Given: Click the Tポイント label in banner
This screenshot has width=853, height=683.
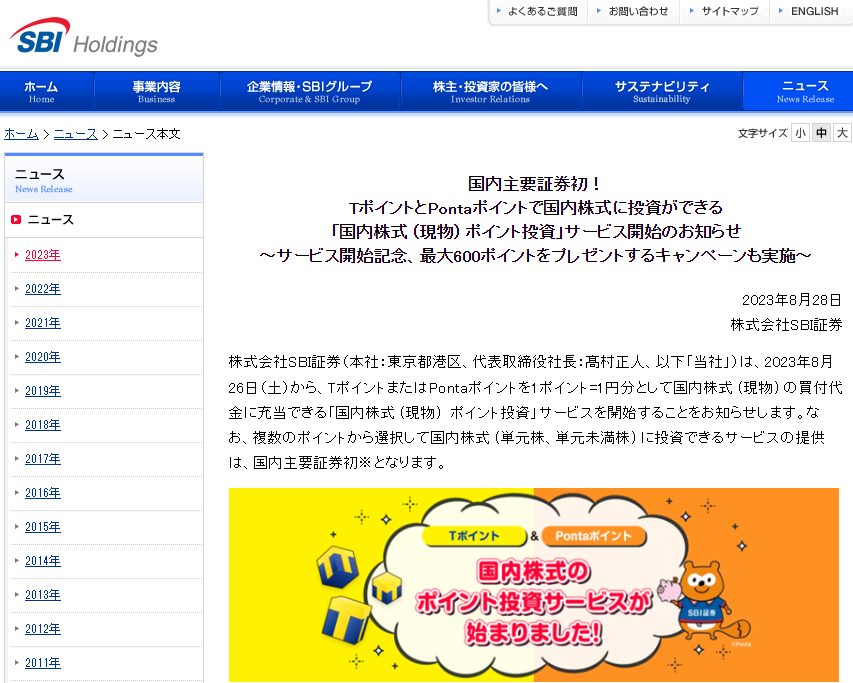Looking at the screenshot, I should point(474,536).
